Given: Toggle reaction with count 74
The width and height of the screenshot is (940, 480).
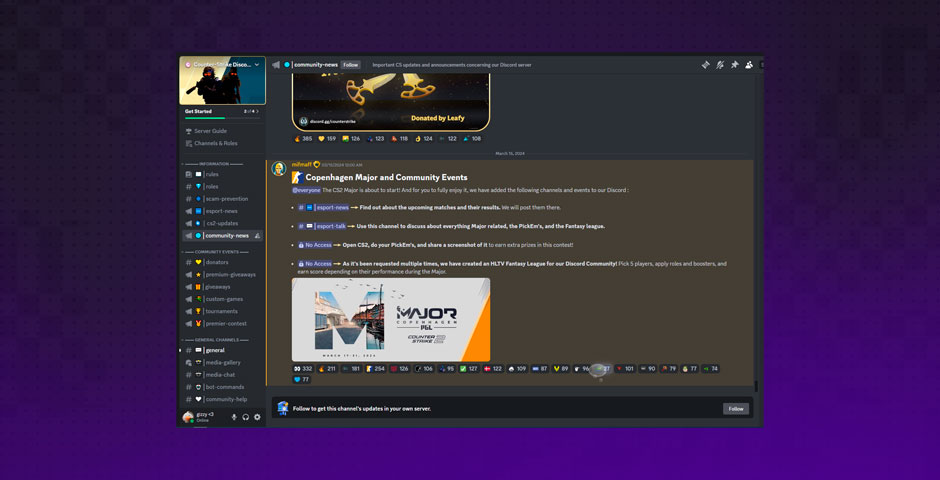Looking at the screenshot, I should pos(710,369).
